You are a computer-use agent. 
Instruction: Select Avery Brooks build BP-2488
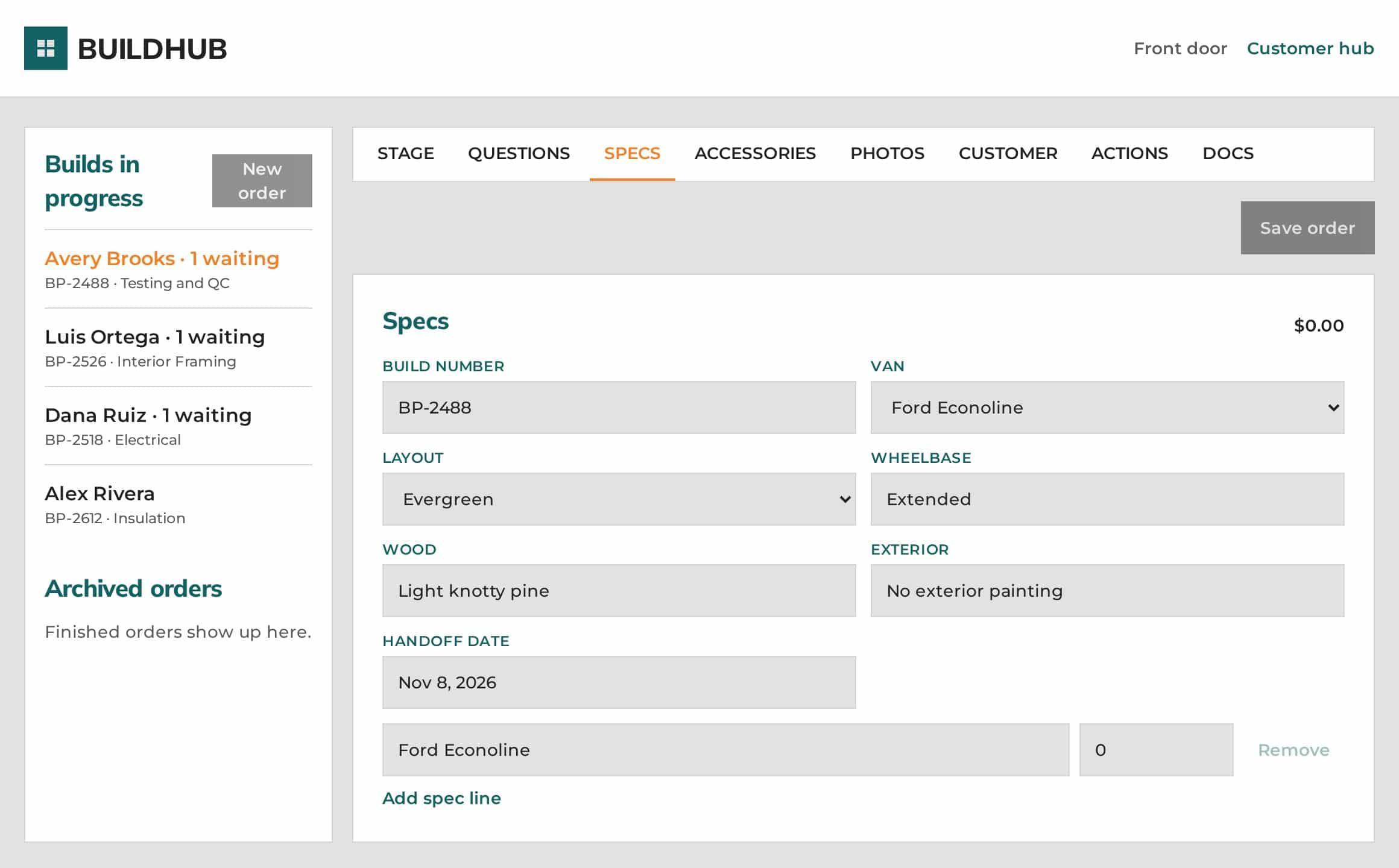(178, 269)
